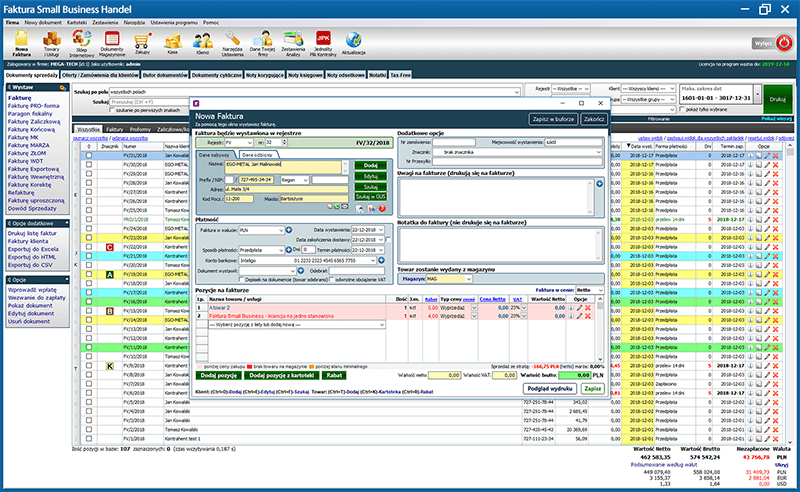Delete invoice position Alowar 2 with red X

(588, 308)
